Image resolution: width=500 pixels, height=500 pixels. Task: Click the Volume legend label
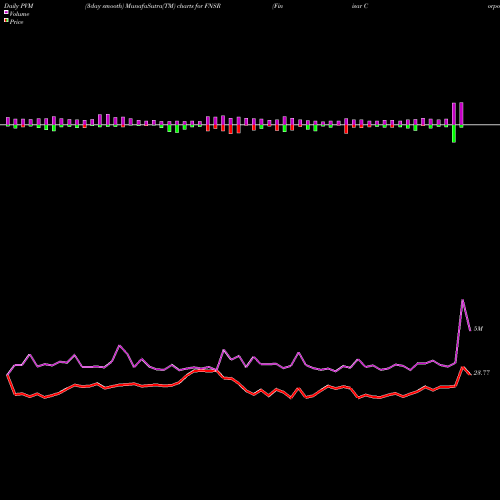coord(19,14)
